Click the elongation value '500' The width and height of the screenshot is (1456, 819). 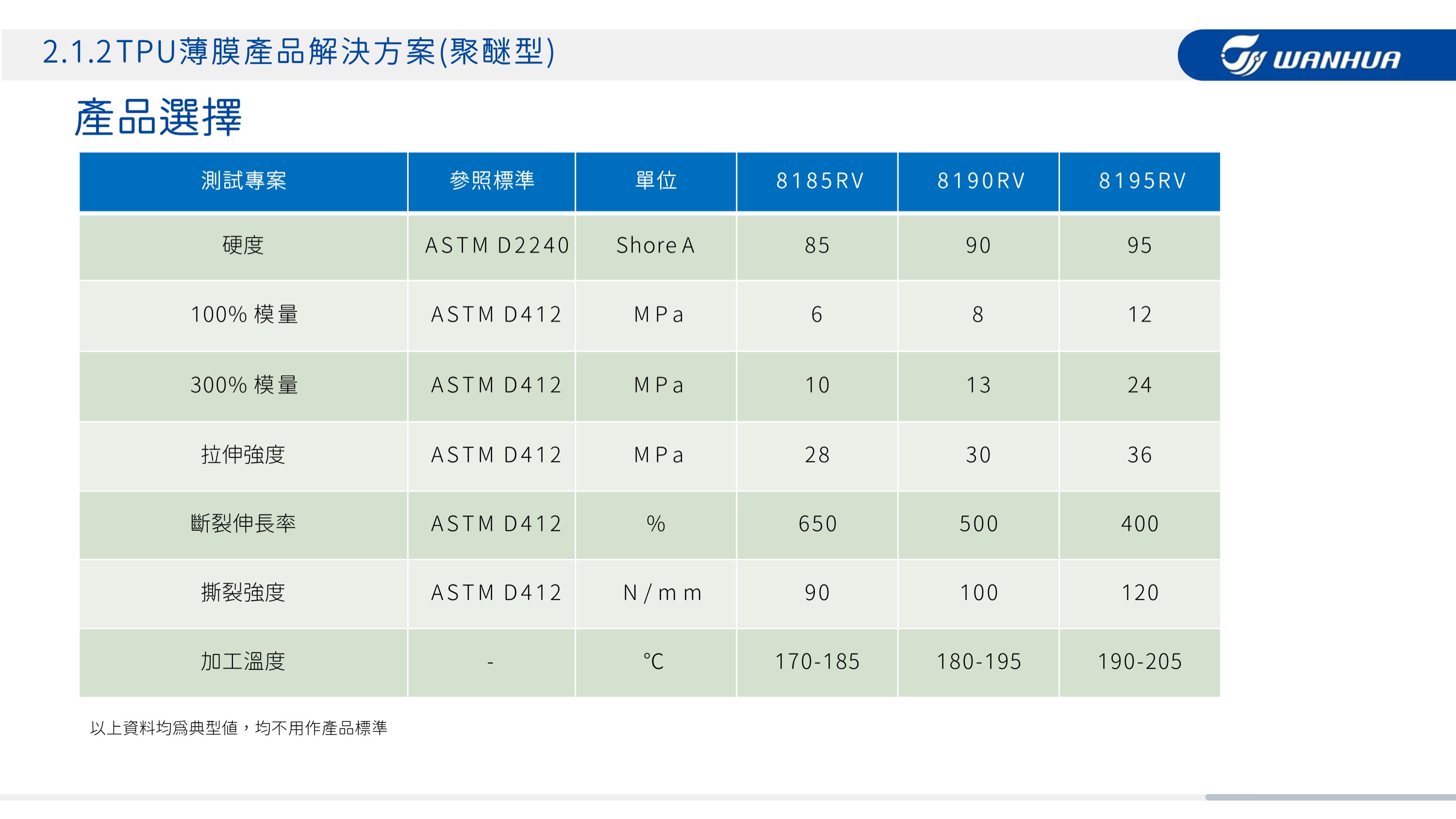[x=978, y=523]
